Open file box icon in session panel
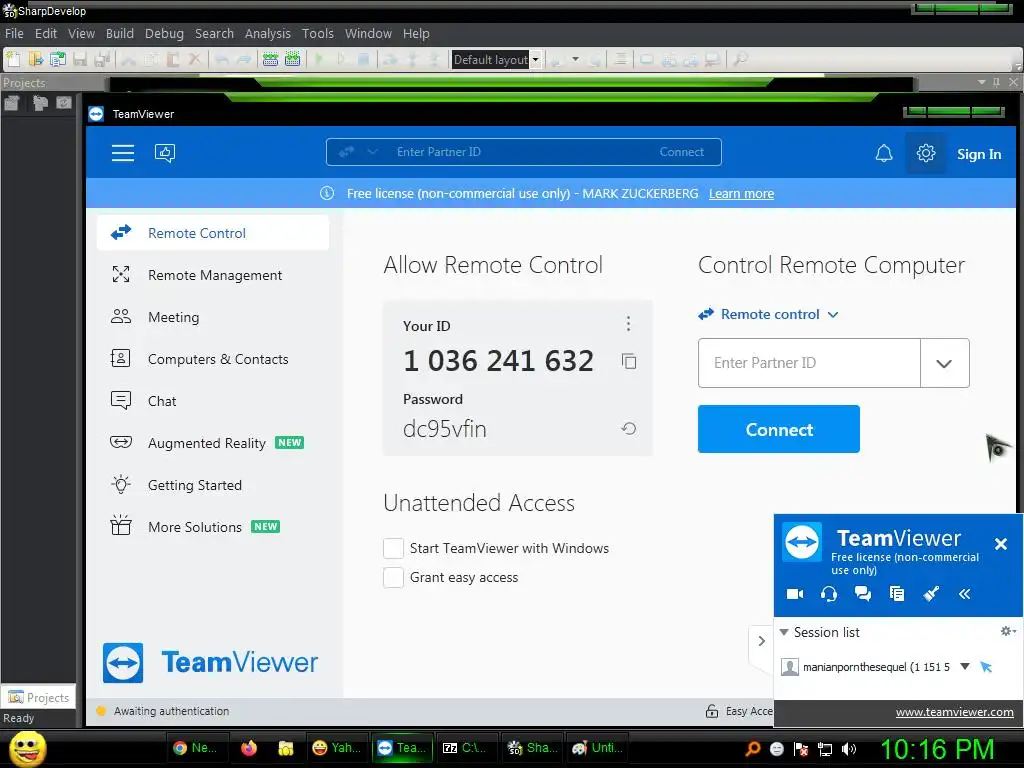This screenshot has width=1024, height=768. (x=897, y=594)
